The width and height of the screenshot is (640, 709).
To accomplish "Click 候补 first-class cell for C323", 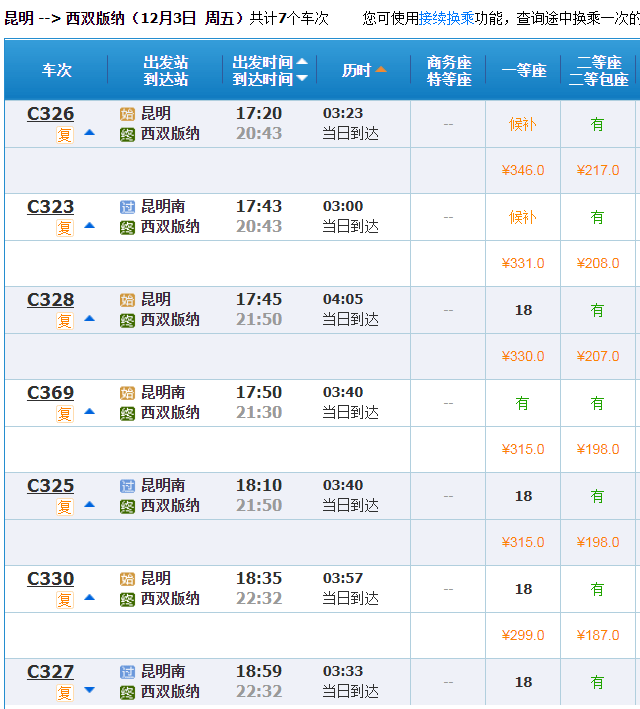I will coord(523,217).
